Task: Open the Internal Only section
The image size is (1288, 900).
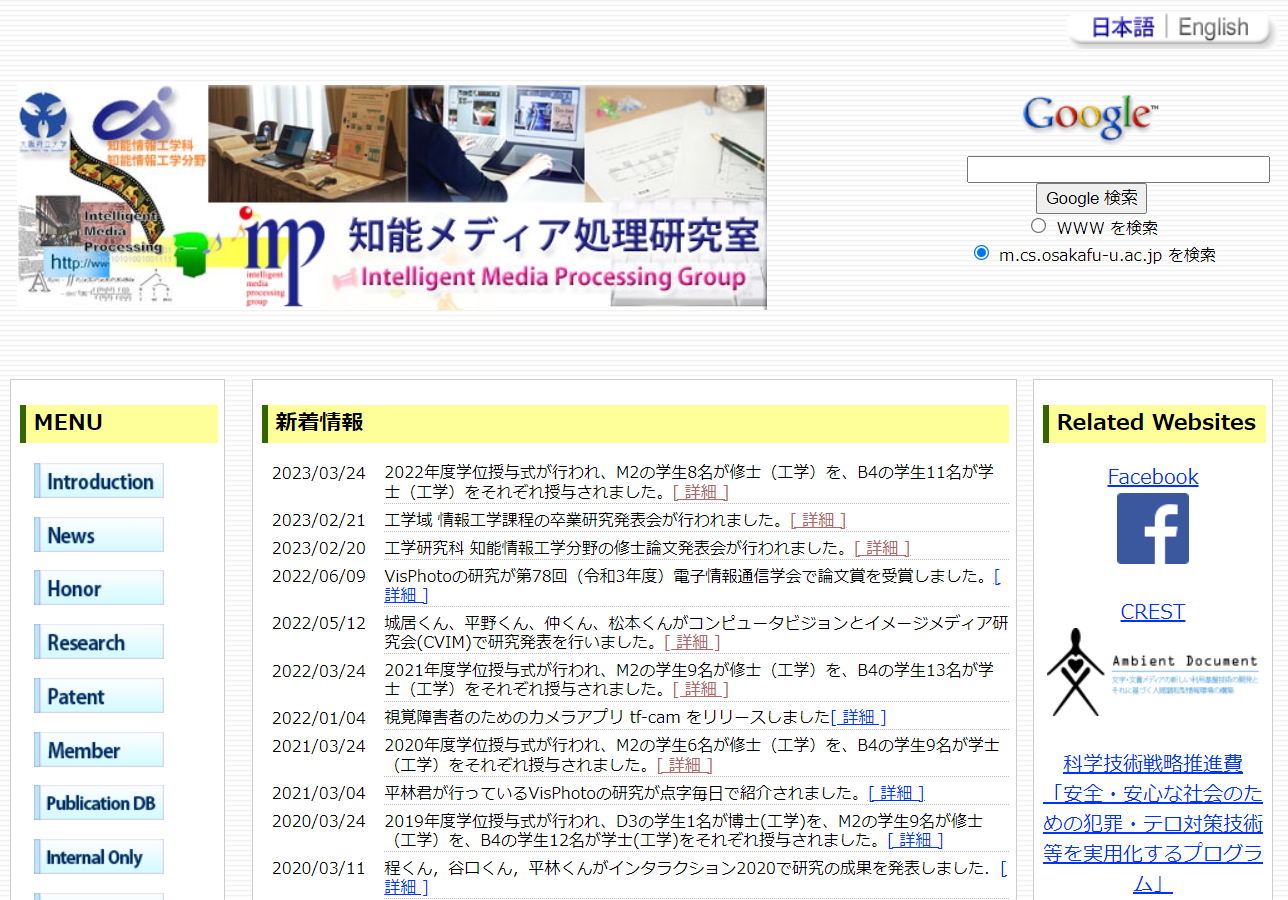Action: coord(99,857)
